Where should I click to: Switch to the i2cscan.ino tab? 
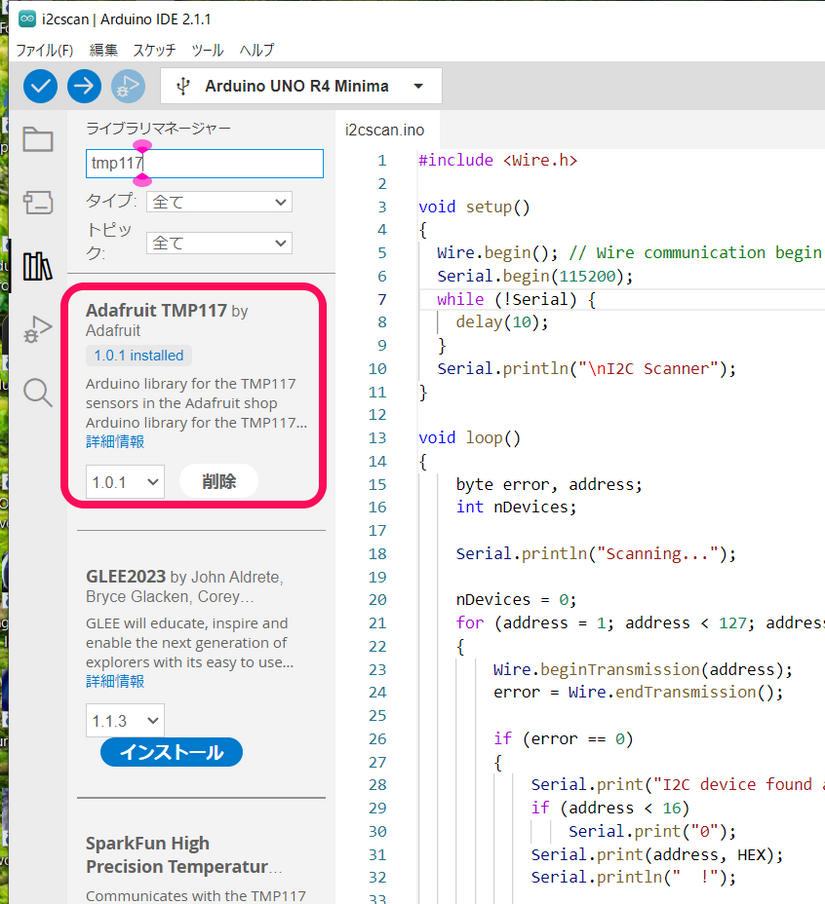pyautogui.click(x=384, y=130)
